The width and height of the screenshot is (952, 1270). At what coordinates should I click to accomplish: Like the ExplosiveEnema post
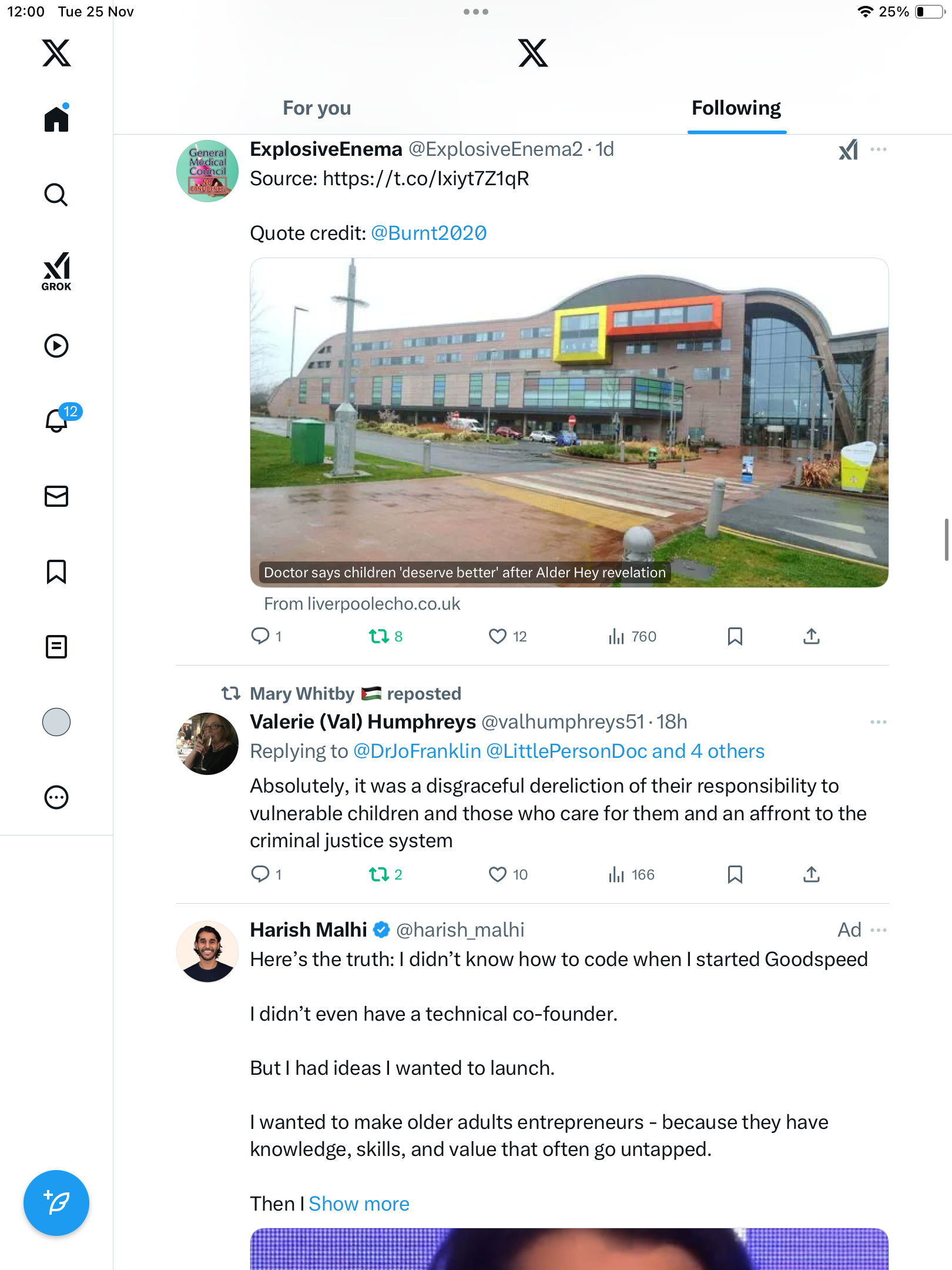pyautogui.click(x=498, y=636)
